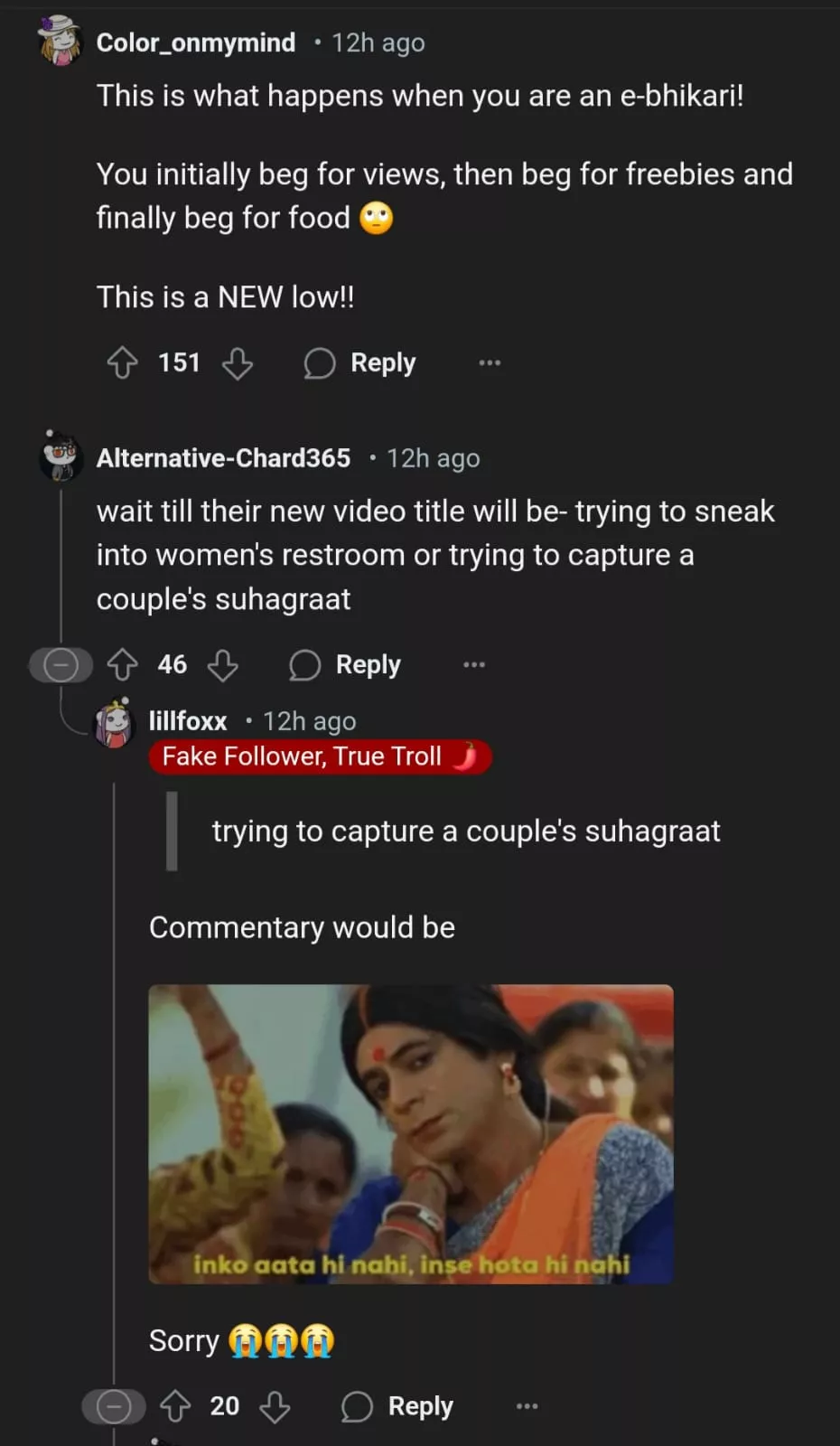Reply to lillfoxx's comment

click(397, 1406)
